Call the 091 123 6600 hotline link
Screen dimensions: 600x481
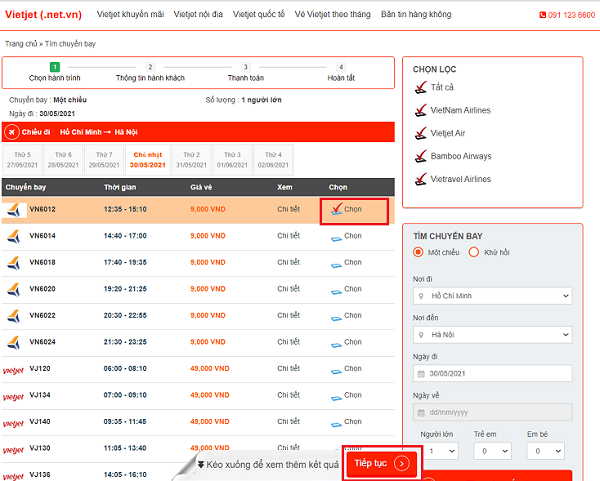[571, 15]
